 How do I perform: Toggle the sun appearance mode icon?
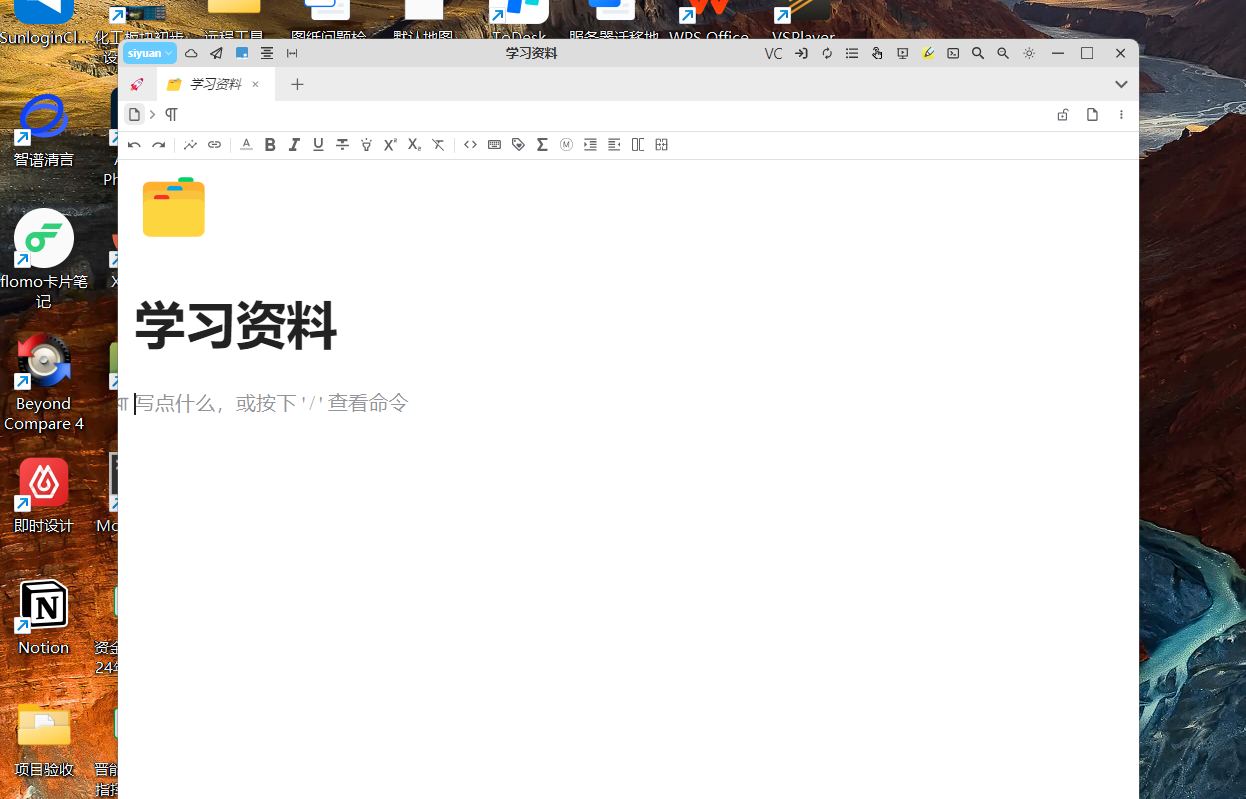pyautogui.click(x=1029, y=54)
